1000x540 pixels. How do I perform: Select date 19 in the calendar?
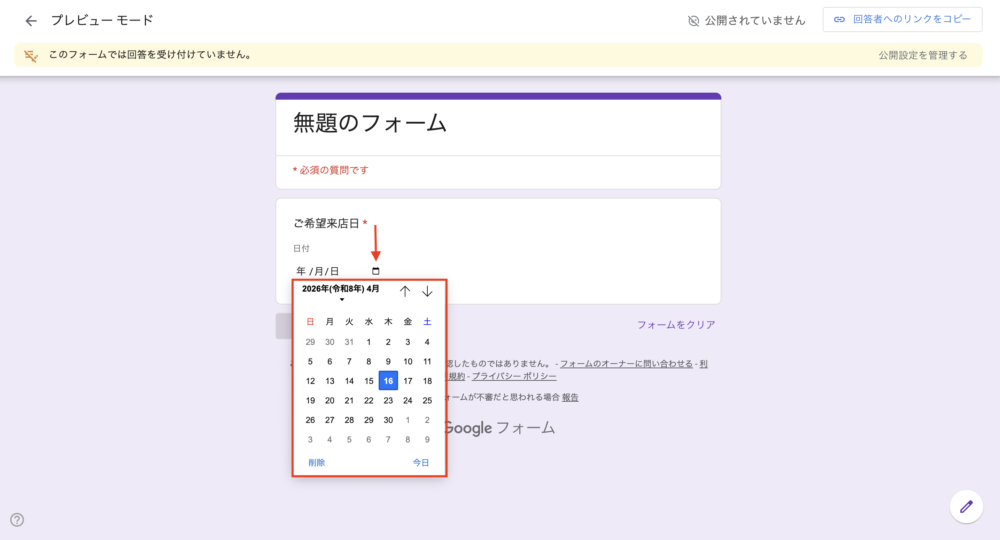310,400
